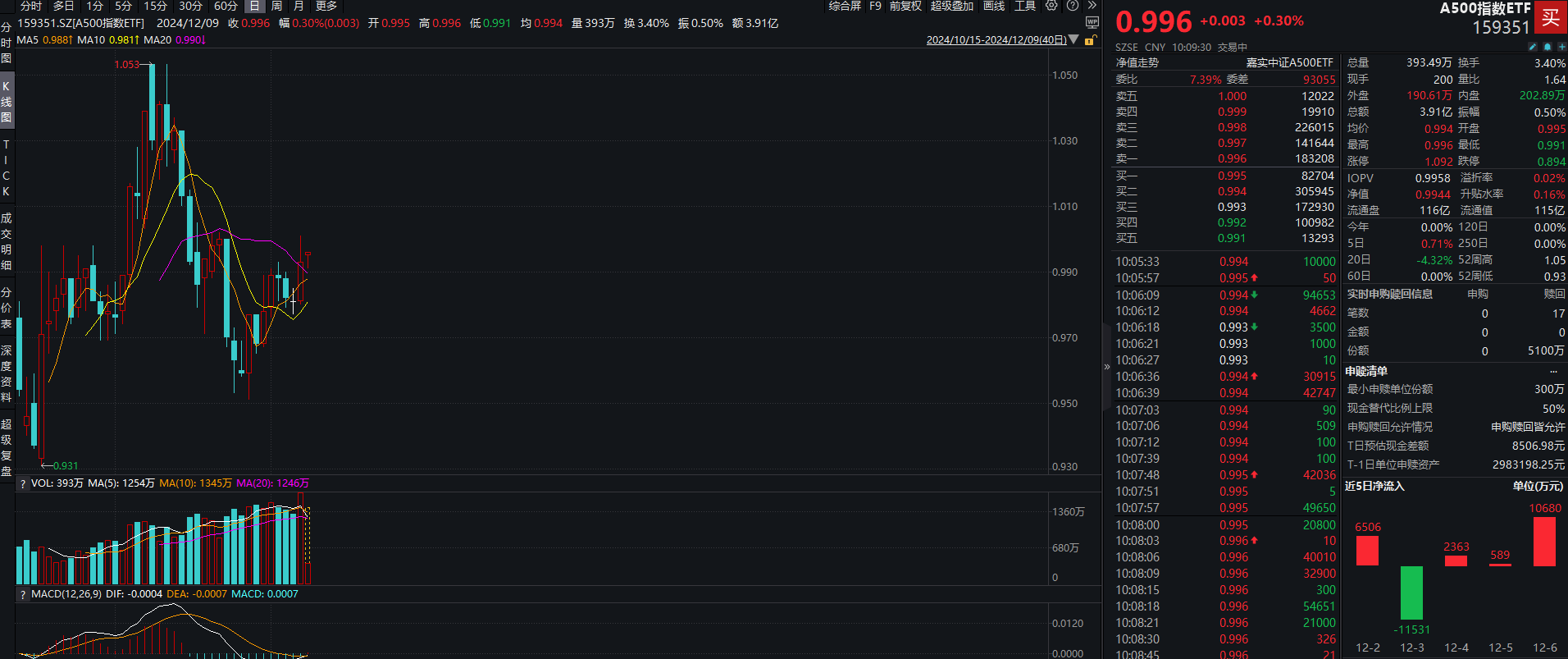This screenshot has height=659, width=1568.
Task: Toggle the date range lock icon
Action: tap(1090, 40)
